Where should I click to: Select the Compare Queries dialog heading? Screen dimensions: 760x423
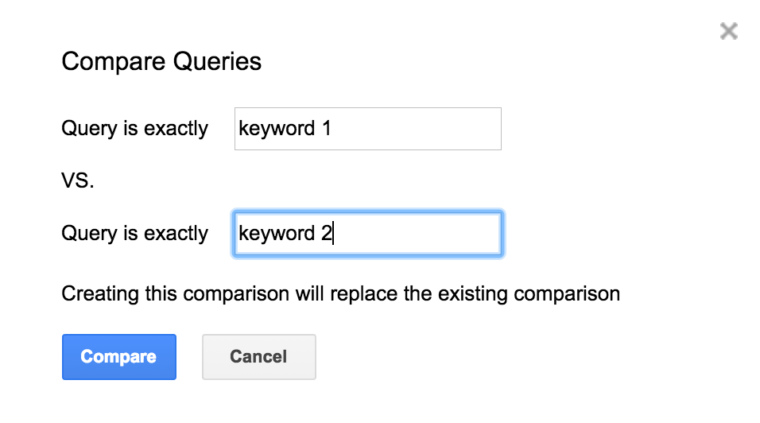[x=161, y=62]
